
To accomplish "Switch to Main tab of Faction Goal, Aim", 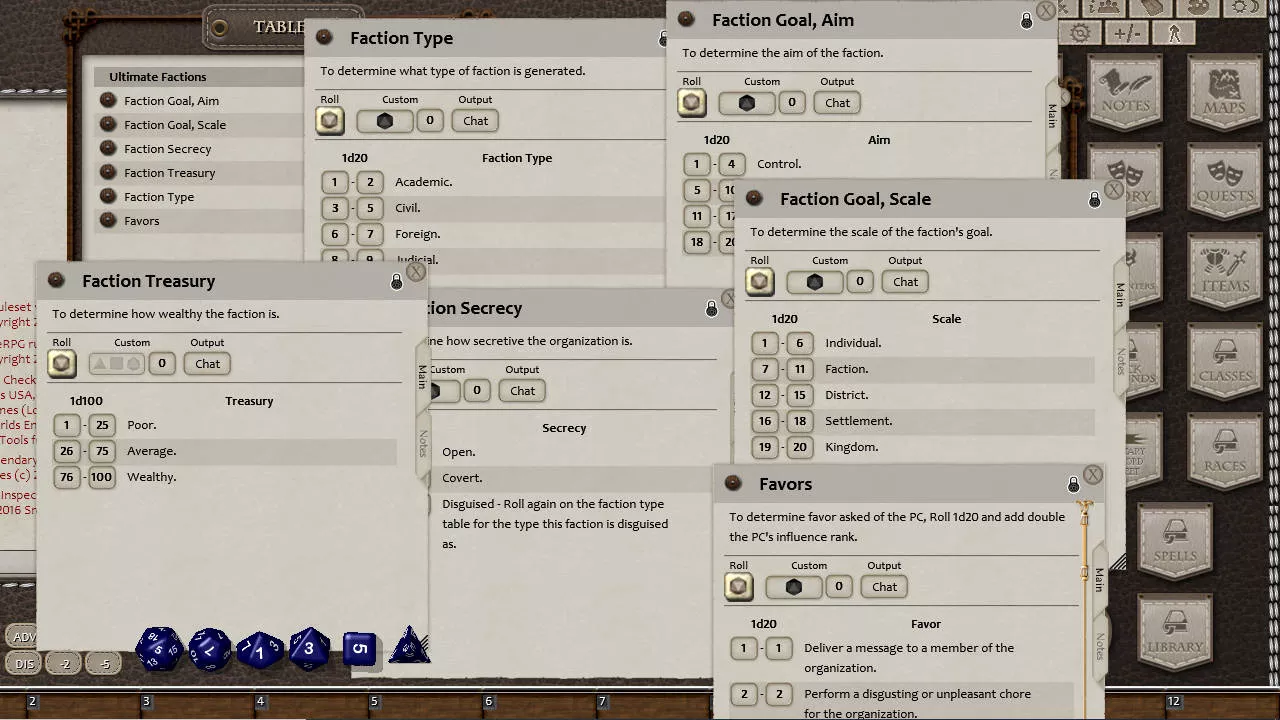I will pos(1053,115).
